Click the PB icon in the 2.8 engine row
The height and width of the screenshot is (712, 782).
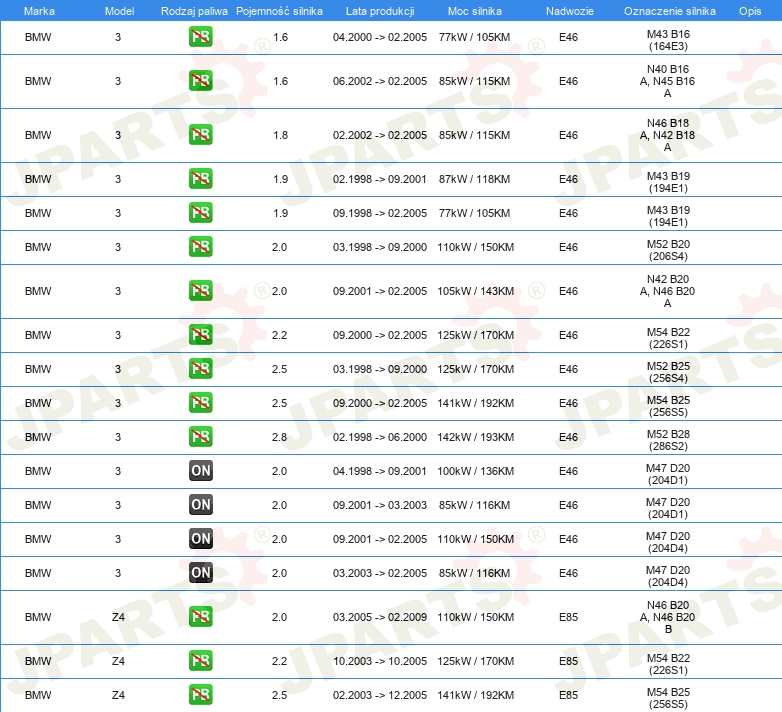point(200,437)
